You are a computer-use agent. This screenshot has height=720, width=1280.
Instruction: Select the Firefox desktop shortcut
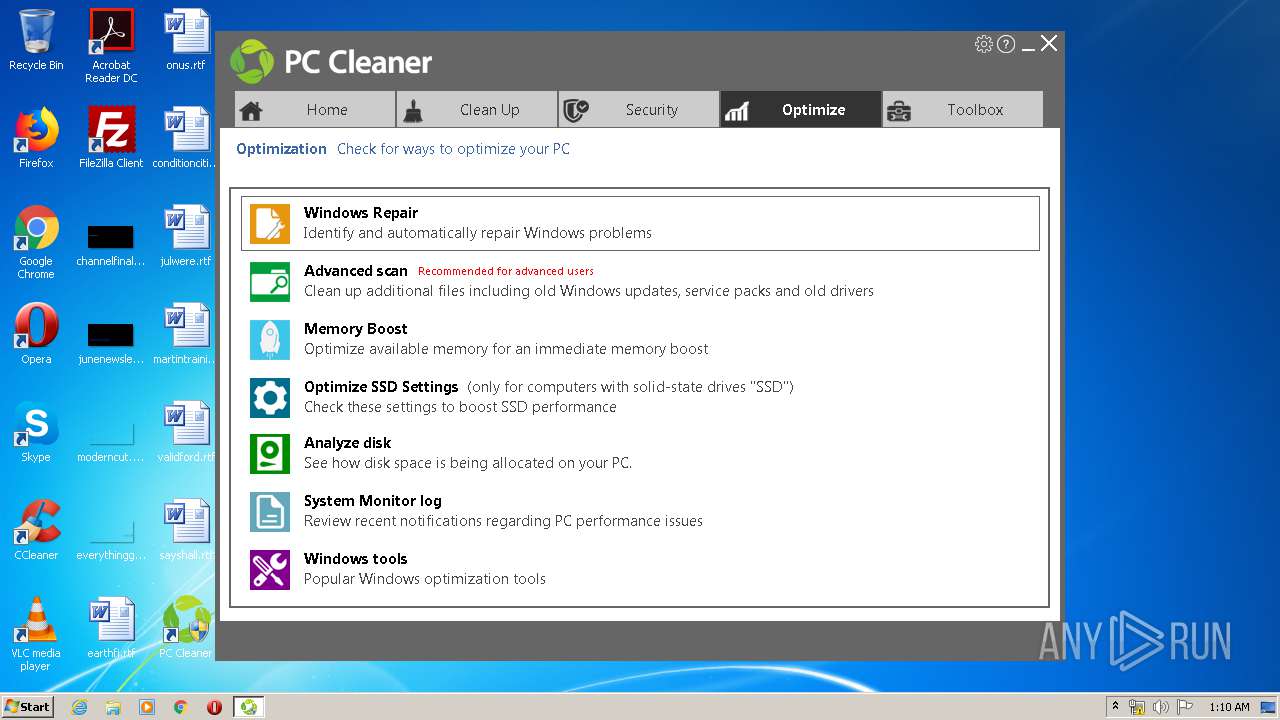click(36, 138)
